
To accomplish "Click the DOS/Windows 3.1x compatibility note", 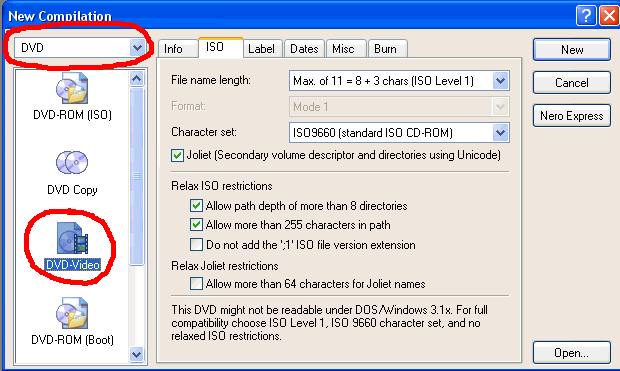I will tap(329, 323).
